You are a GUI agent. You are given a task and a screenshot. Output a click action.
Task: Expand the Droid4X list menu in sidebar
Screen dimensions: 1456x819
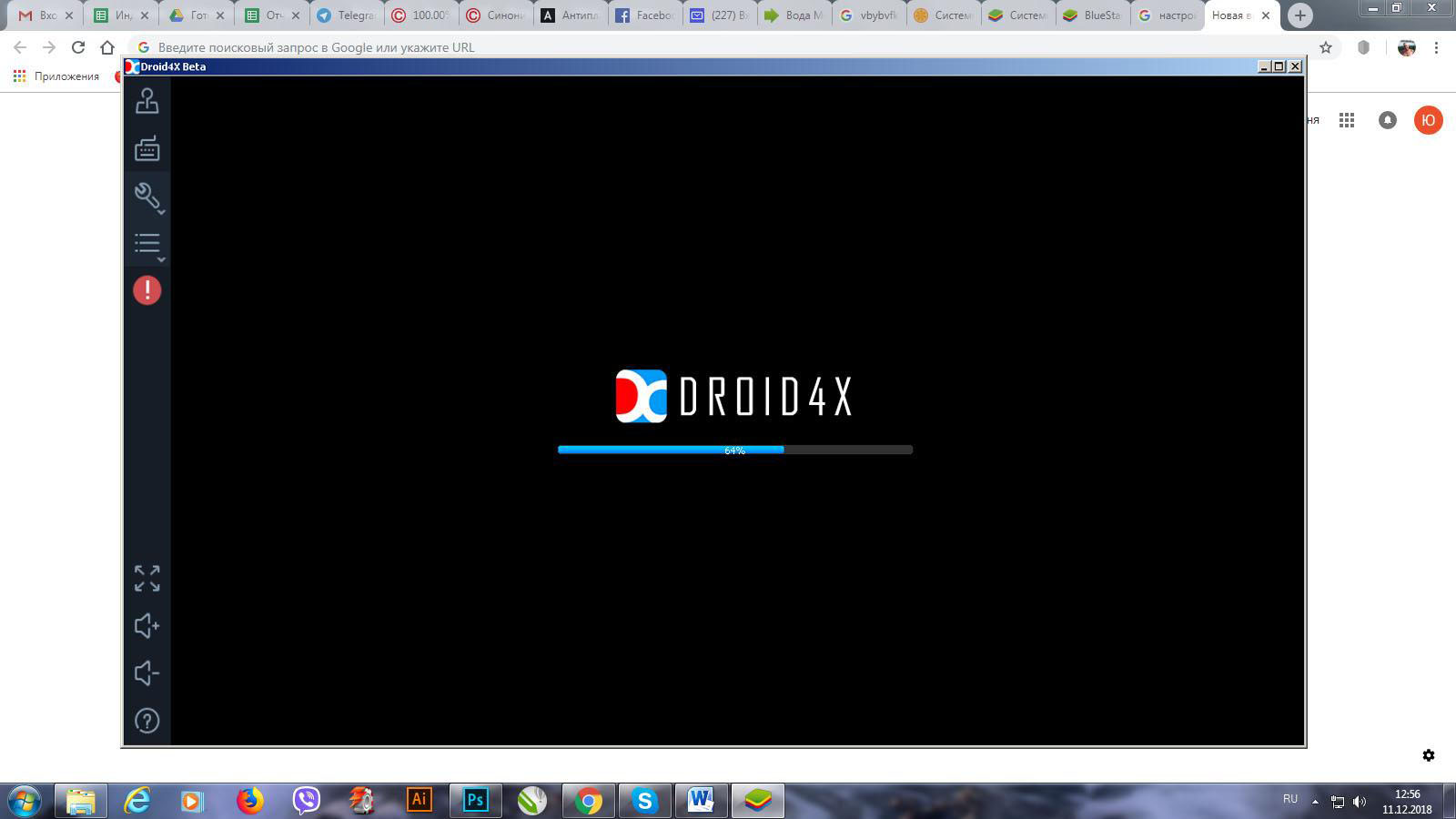click(x=147, y=244)
